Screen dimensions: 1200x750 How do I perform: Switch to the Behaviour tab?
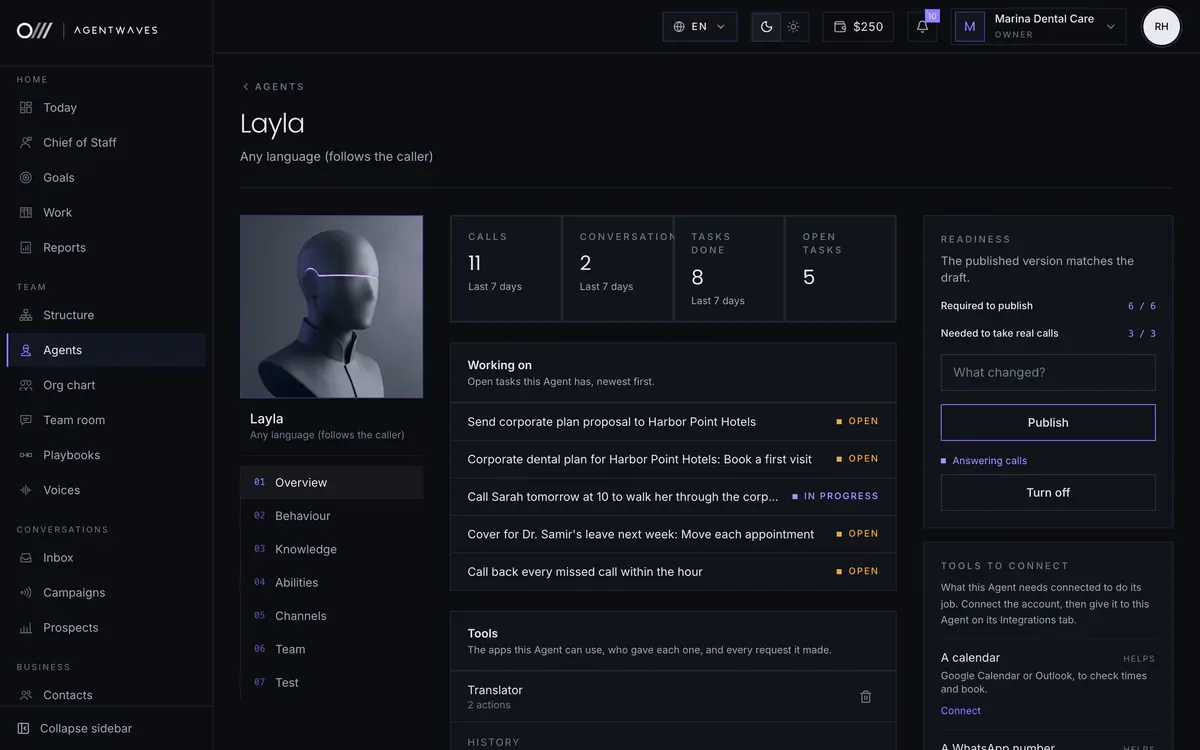(332, 516)
